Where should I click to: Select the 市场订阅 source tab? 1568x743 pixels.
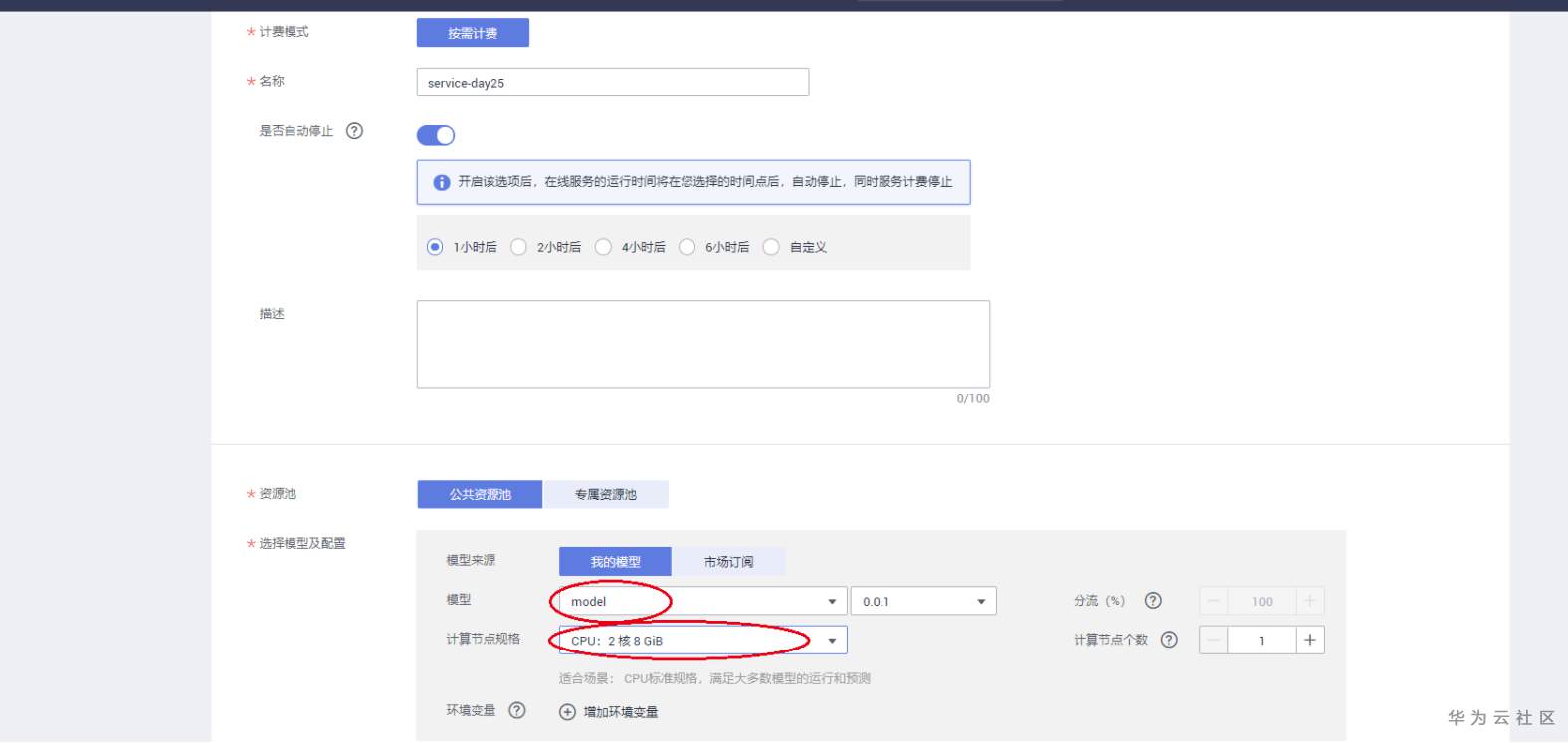tap(728, 562)
